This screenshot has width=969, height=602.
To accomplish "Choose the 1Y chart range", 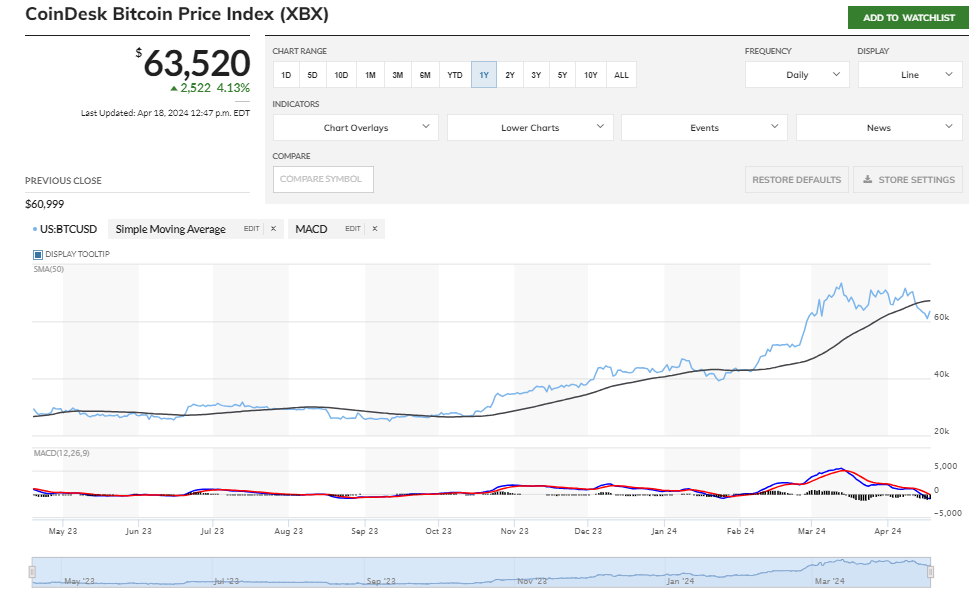I will pos(484,75).
